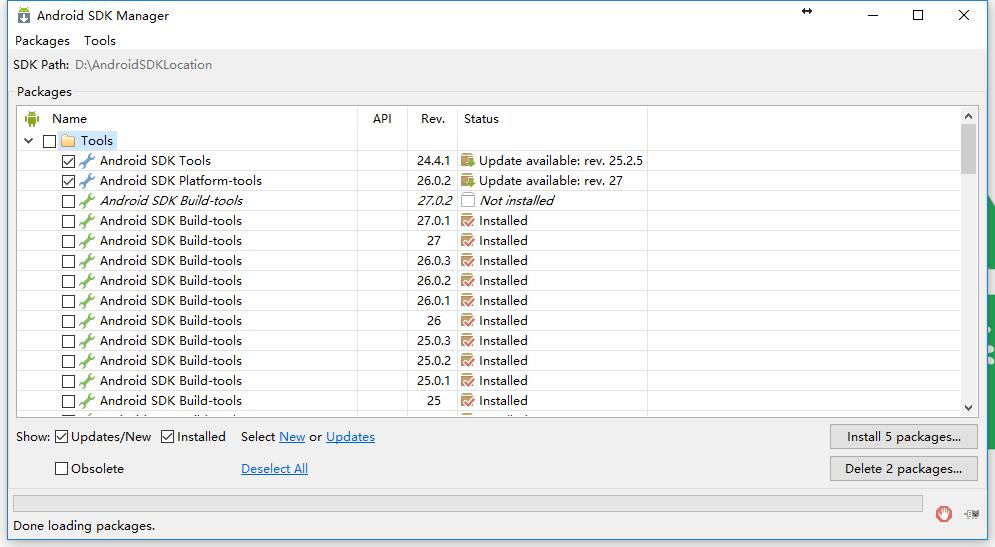
Task: Click the Rev. column header
Action: 433,119
